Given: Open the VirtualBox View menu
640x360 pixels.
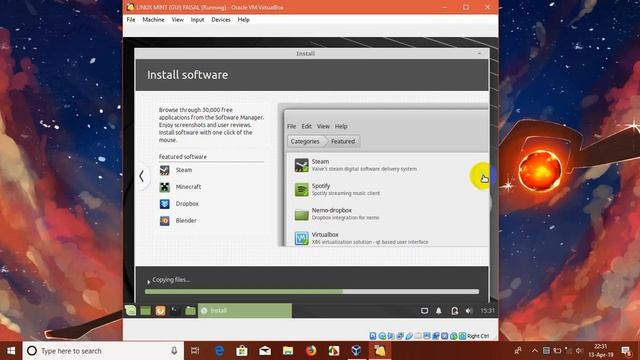Looking at the screenshot, I should click(177, 20).
